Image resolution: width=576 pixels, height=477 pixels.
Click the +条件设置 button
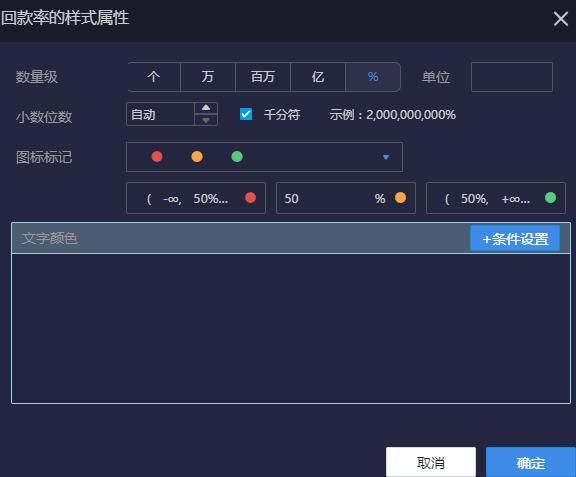(x=515, y=239)
